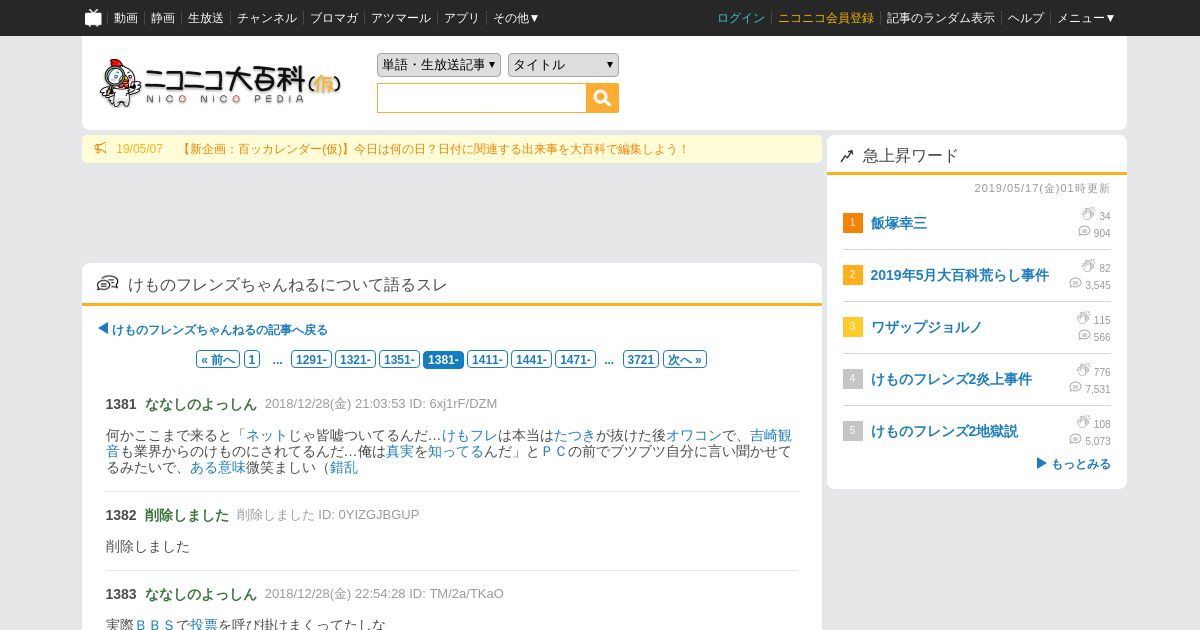Click the « 前へ pagination button
1200x630 pixels.
(218, 359)
